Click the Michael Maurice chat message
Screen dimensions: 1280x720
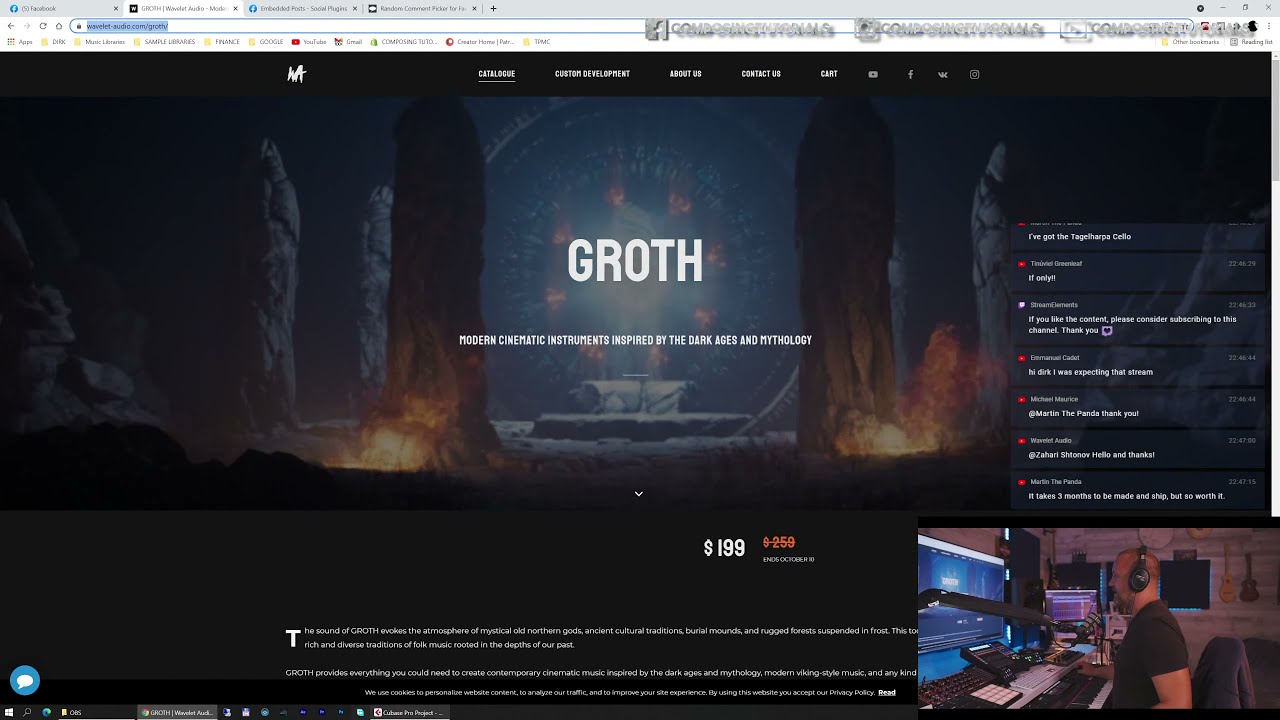point(1138,406)
